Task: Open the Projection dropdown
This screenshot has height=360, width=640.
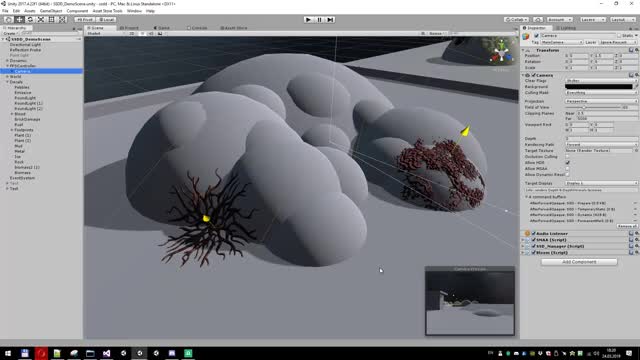Action: [x=602, y=101]
